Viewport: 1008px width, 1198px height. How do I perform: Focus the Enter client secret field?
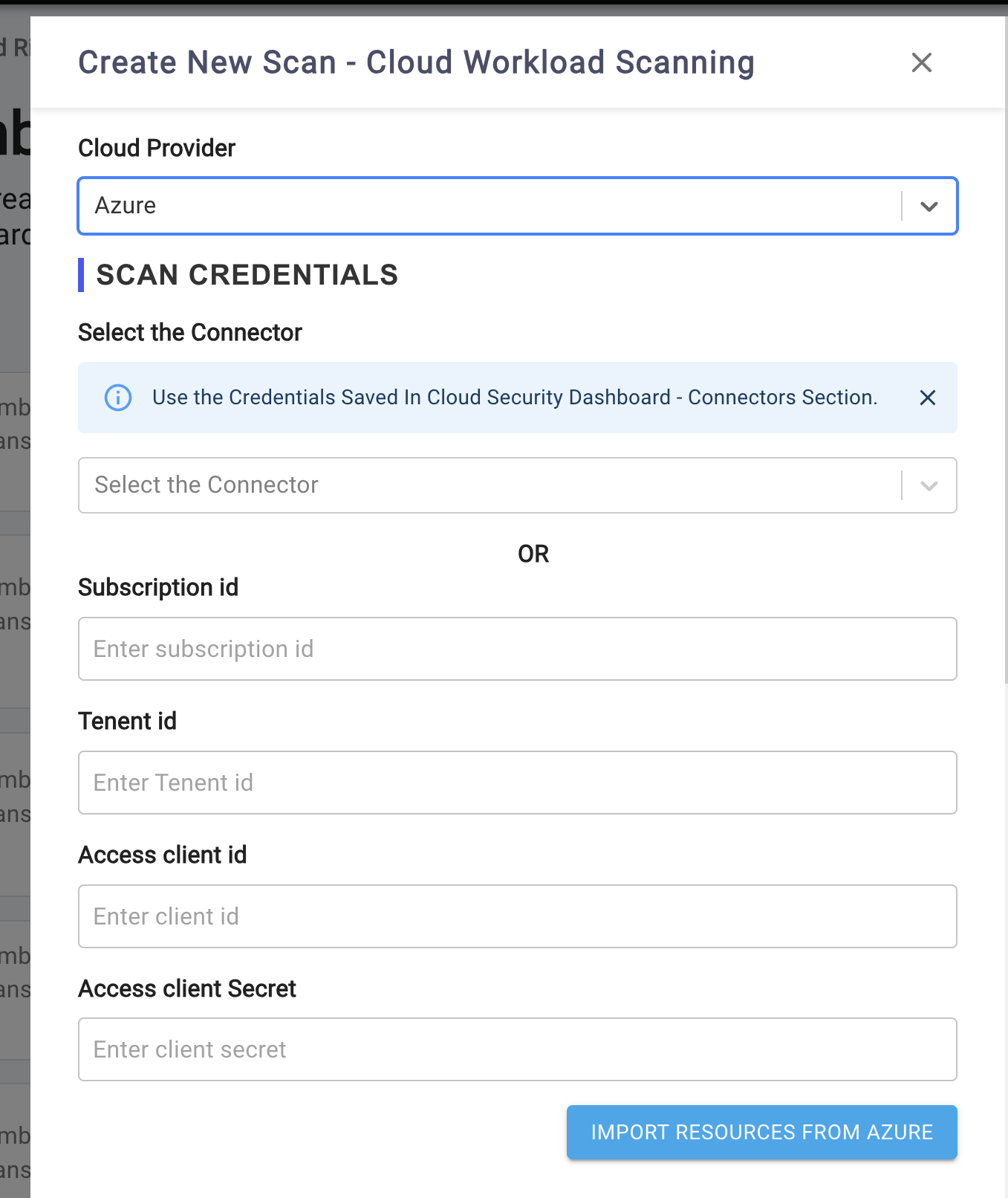pyautogui.click(x=517, y=1049)
